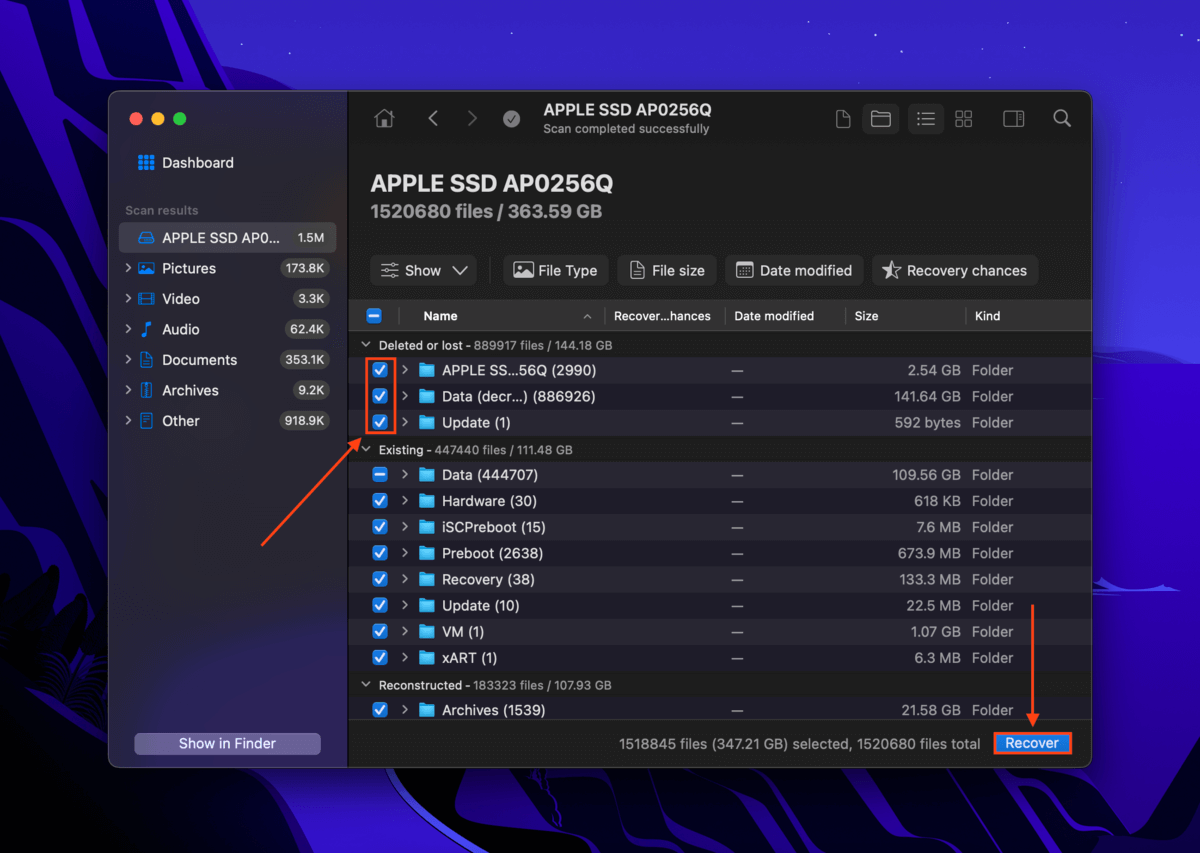The width and height of the screenshot is (1200, 853).
Task: Navigate forward with the right arrow
Action: (x=472, y=119)
